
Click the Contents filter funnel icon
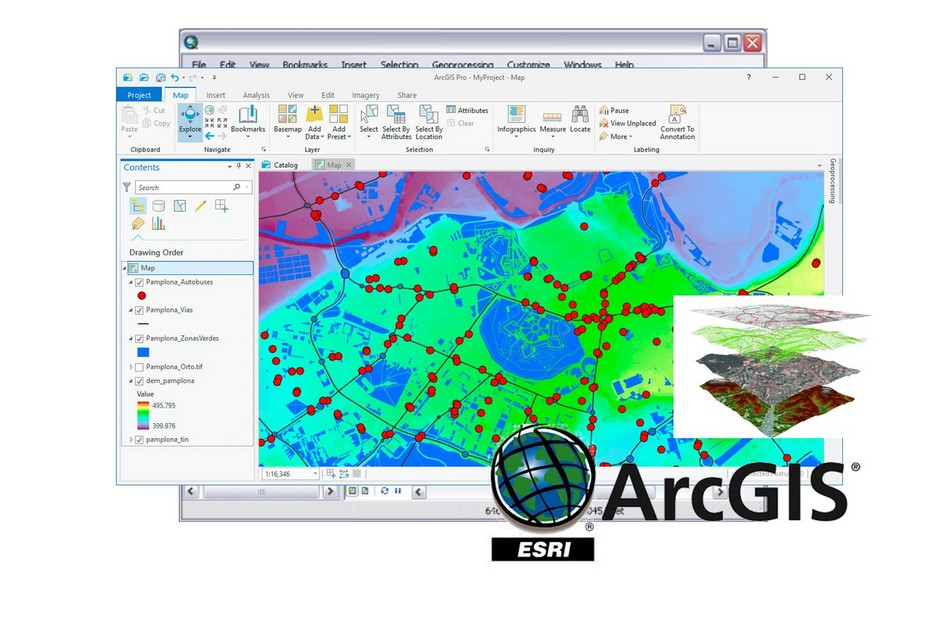coord(127,188)
